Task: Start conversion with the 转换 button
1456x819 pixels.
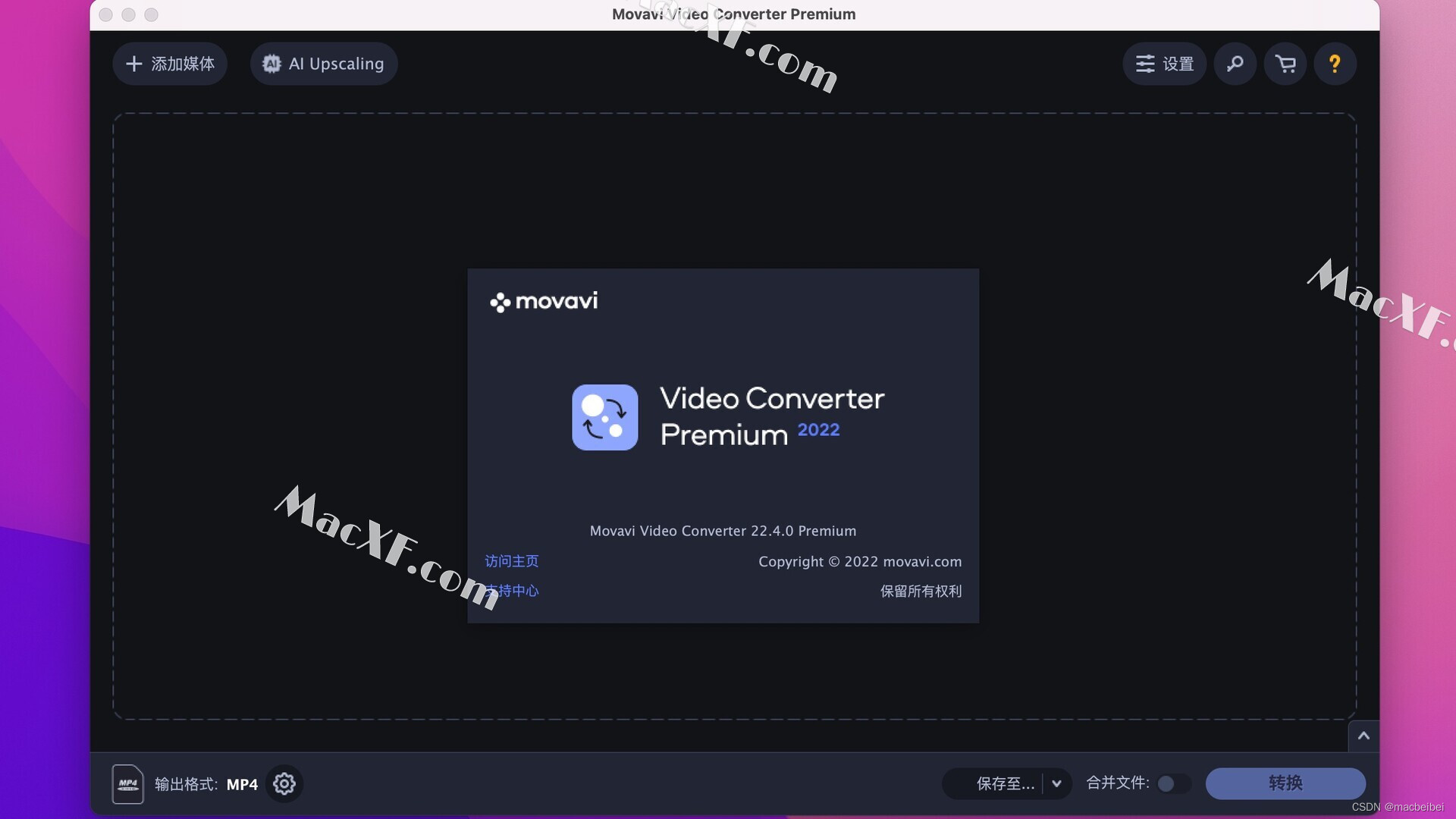Action: [1285, 784]
